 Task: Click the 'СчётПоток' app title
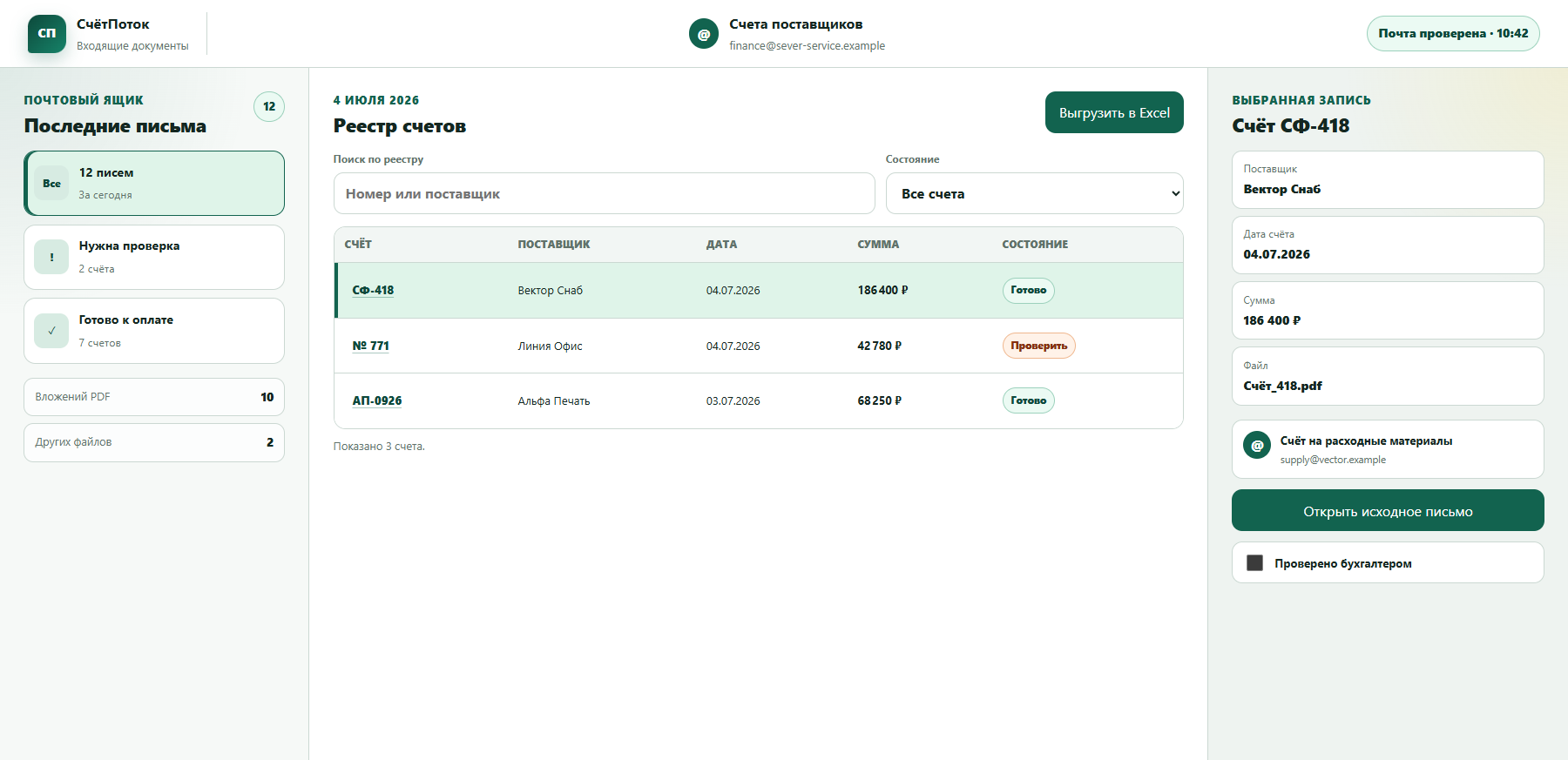pos(113,24)
